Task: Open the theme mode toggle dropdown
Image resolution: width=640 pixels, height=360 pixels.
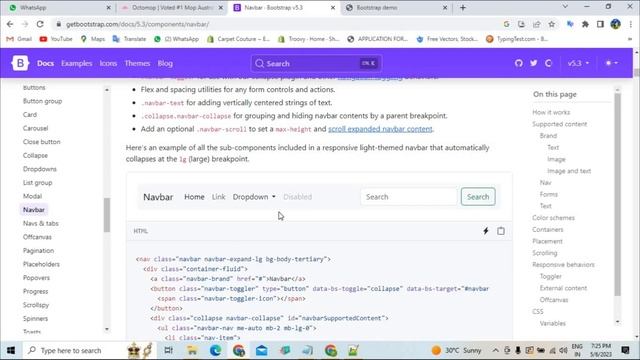Action: tap(611, 63)
